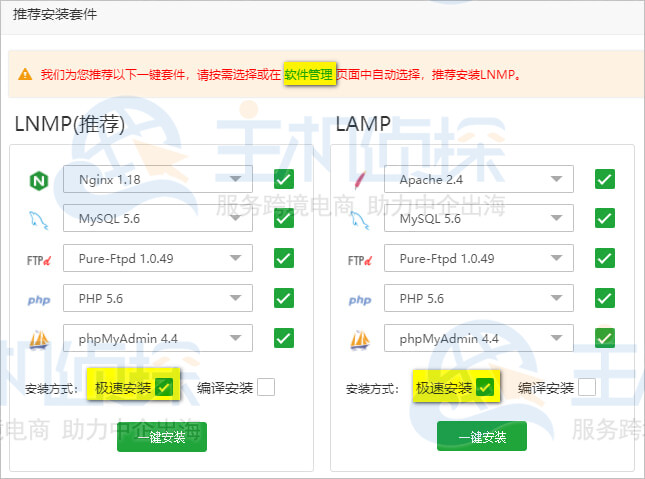Click the MySQL dolphin icon in LNMP
This screenshot has width=645, height=479.
click(39, 220)
